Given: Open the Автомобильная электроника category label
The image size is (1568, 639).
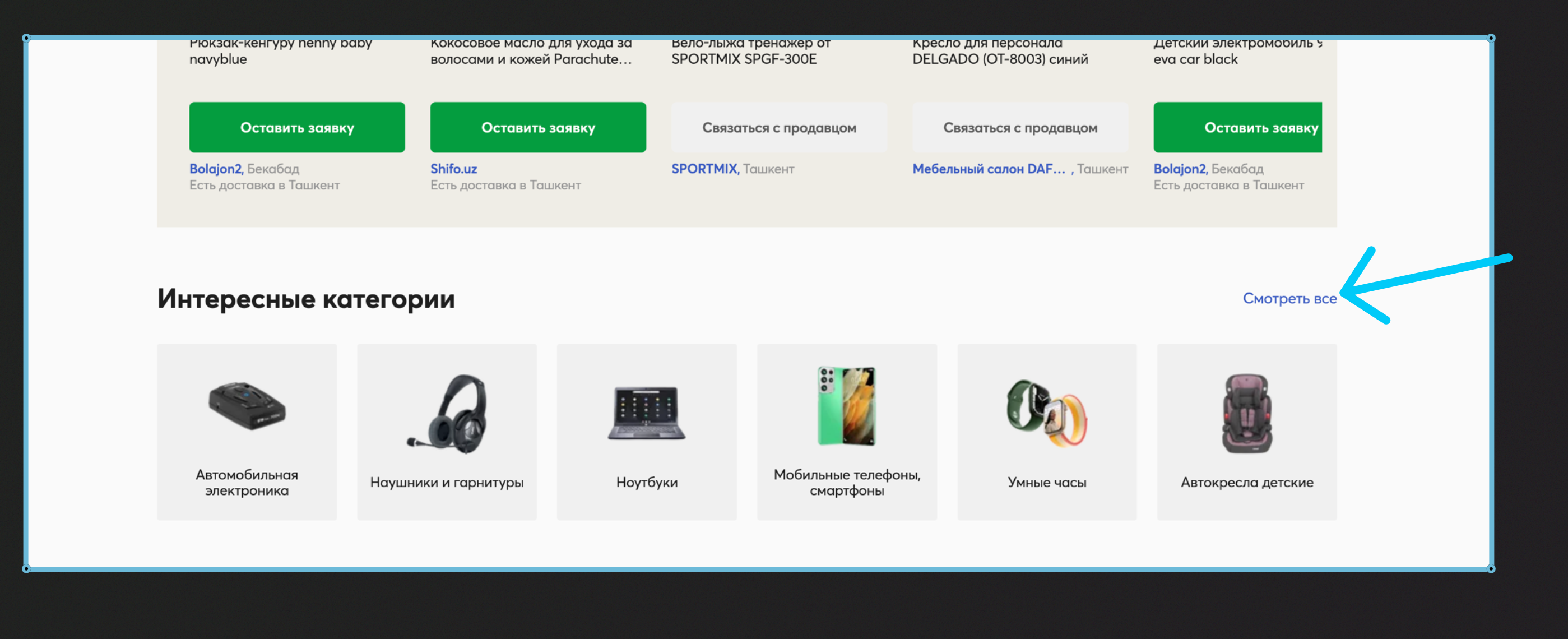Looking at the screenshot, I should (247, 483).
